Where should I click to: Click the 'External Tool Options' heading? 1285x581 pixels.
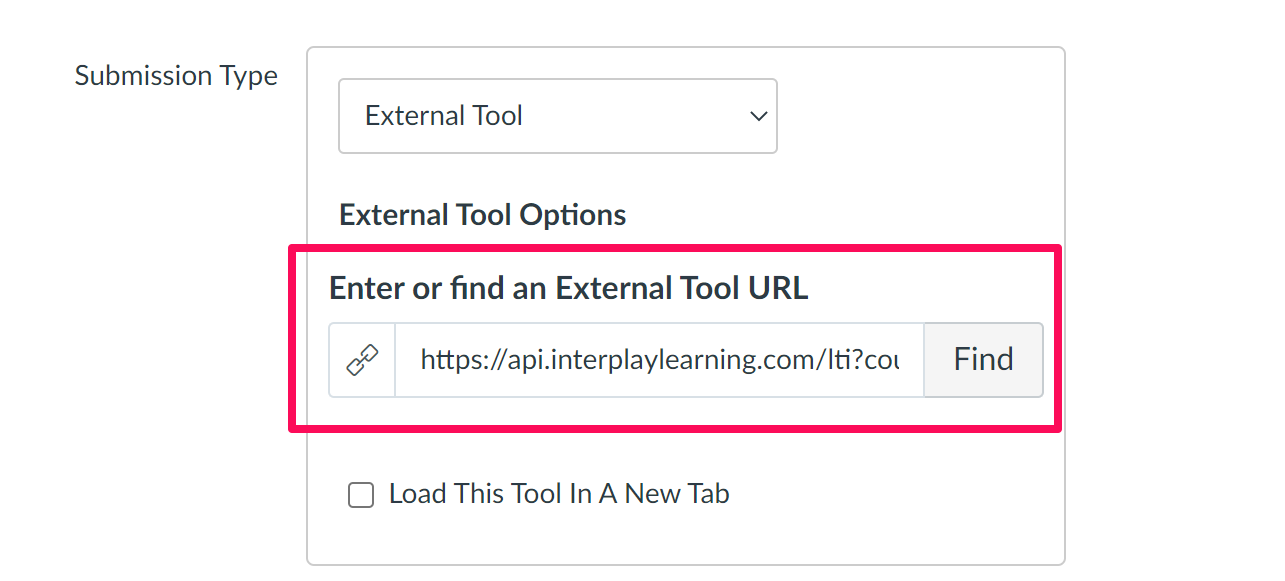(x=483, y=215)
